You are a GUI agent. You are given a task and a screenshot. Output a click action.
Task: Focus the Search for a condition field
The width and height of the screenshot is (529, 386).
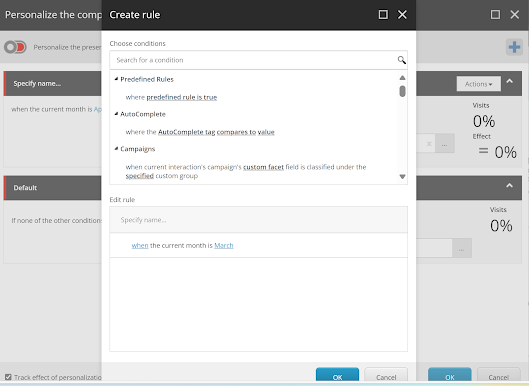click(253, 60)
